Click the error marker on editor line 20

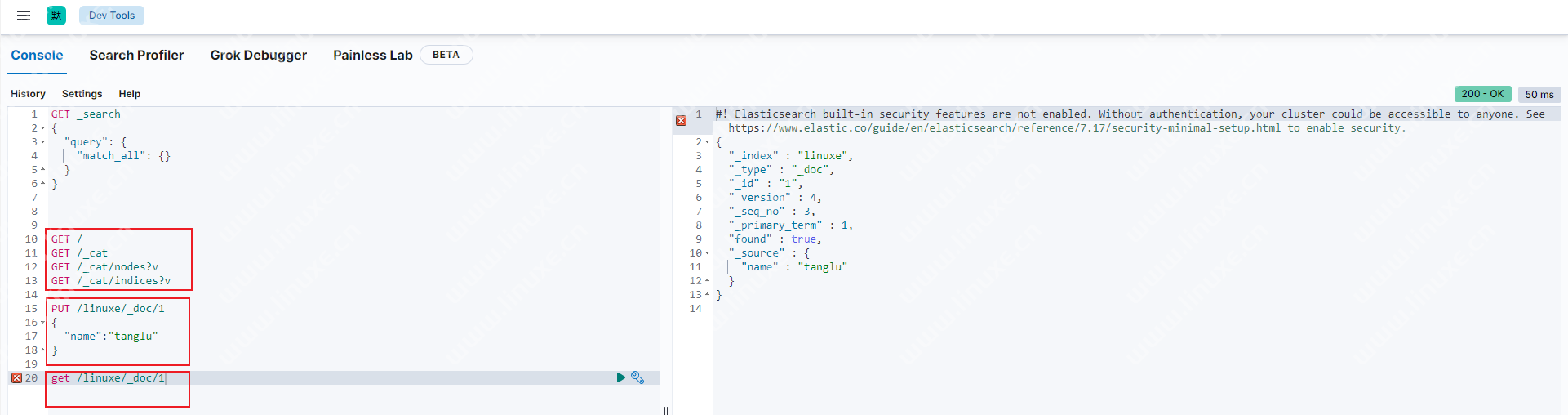coord(16,378)
